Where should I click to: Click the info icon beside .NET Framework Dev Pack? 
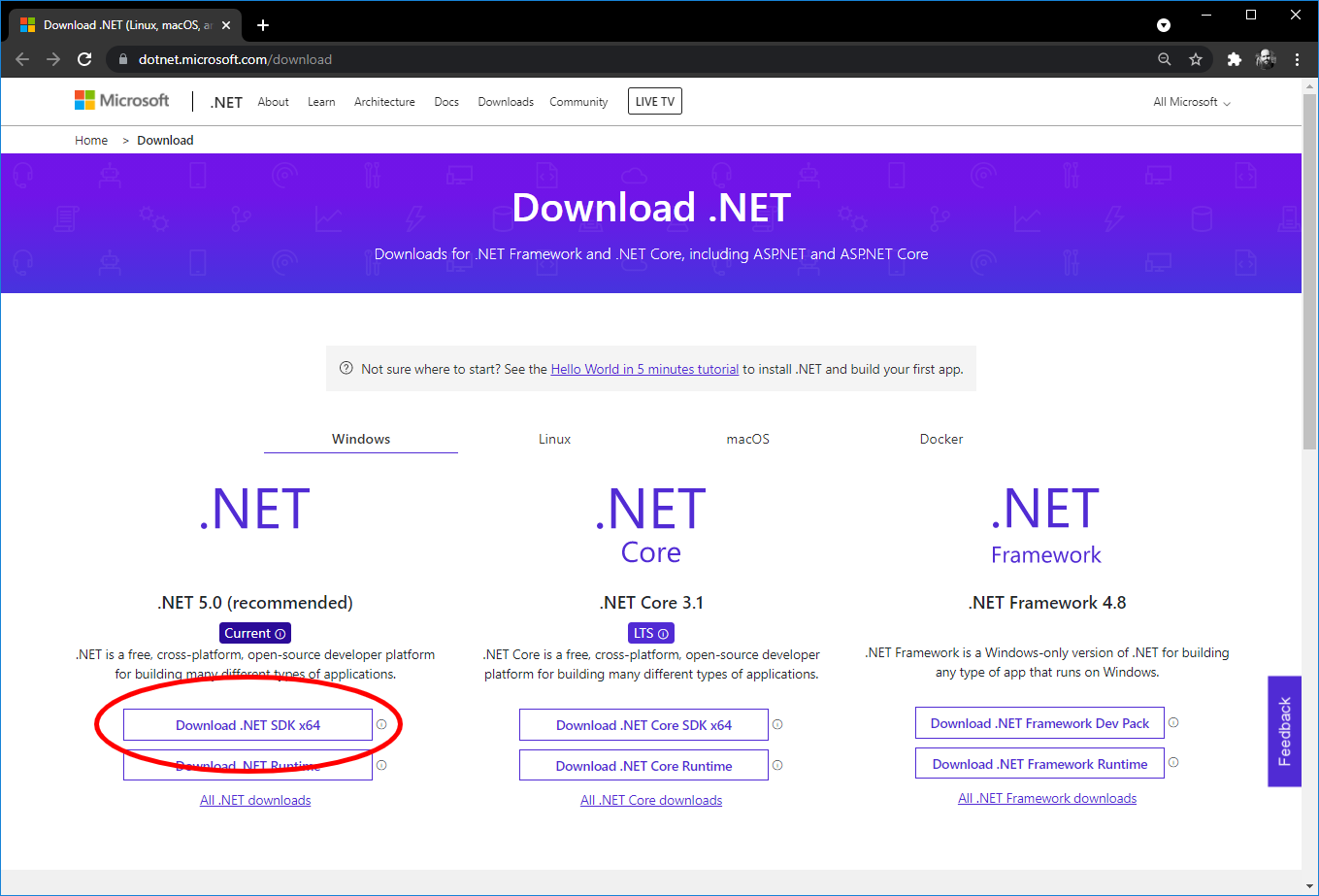click(x=1173, y=722)
